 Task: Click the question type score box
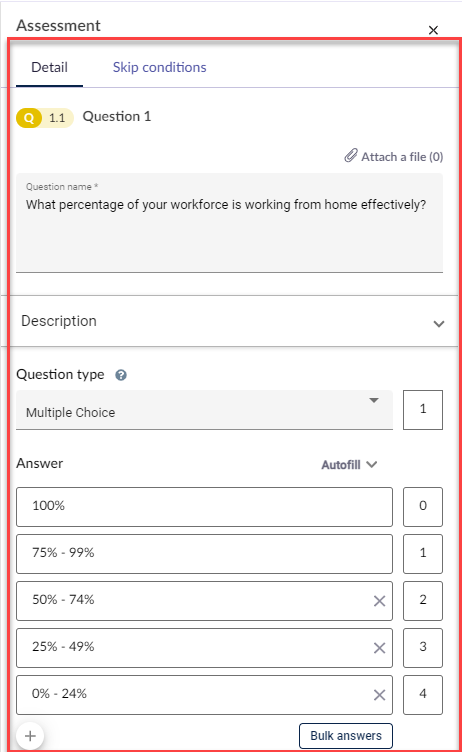tap(423, 410)
